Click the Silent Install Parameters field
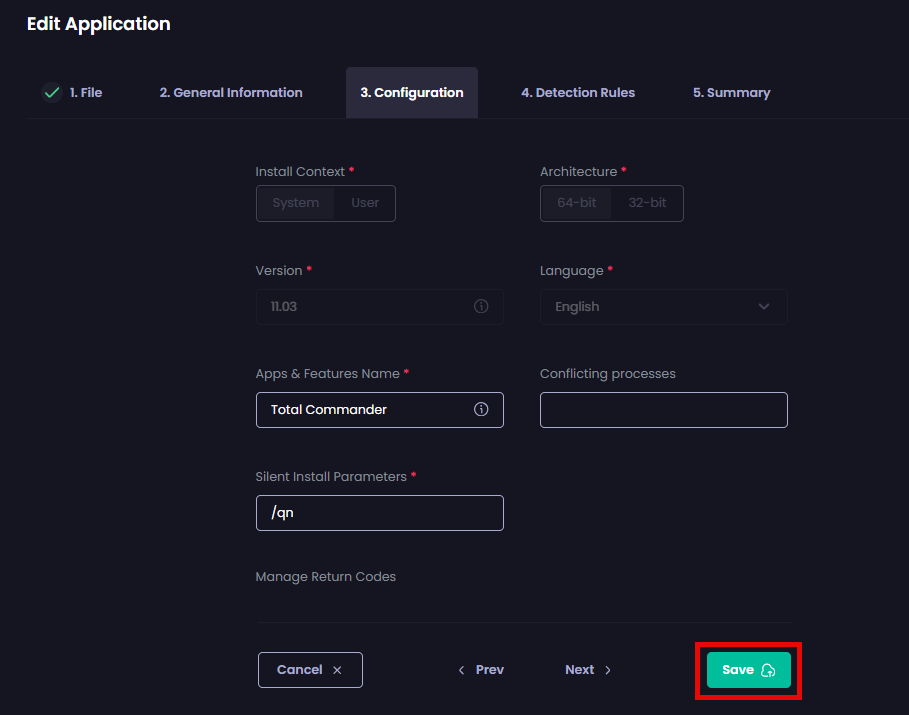 click(x=379, y=512)
